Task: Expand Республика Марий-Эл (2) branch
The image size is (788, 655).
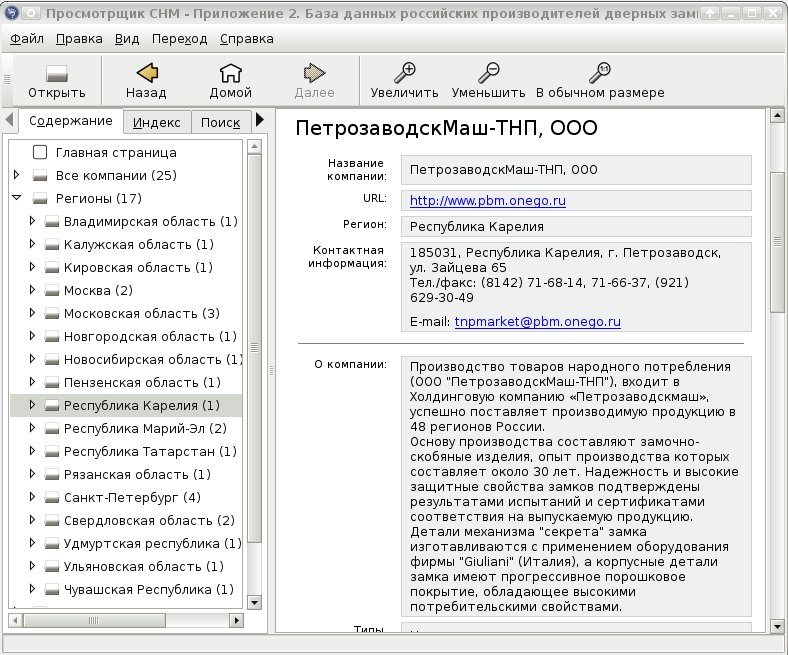Action: [x=32, y=428]
